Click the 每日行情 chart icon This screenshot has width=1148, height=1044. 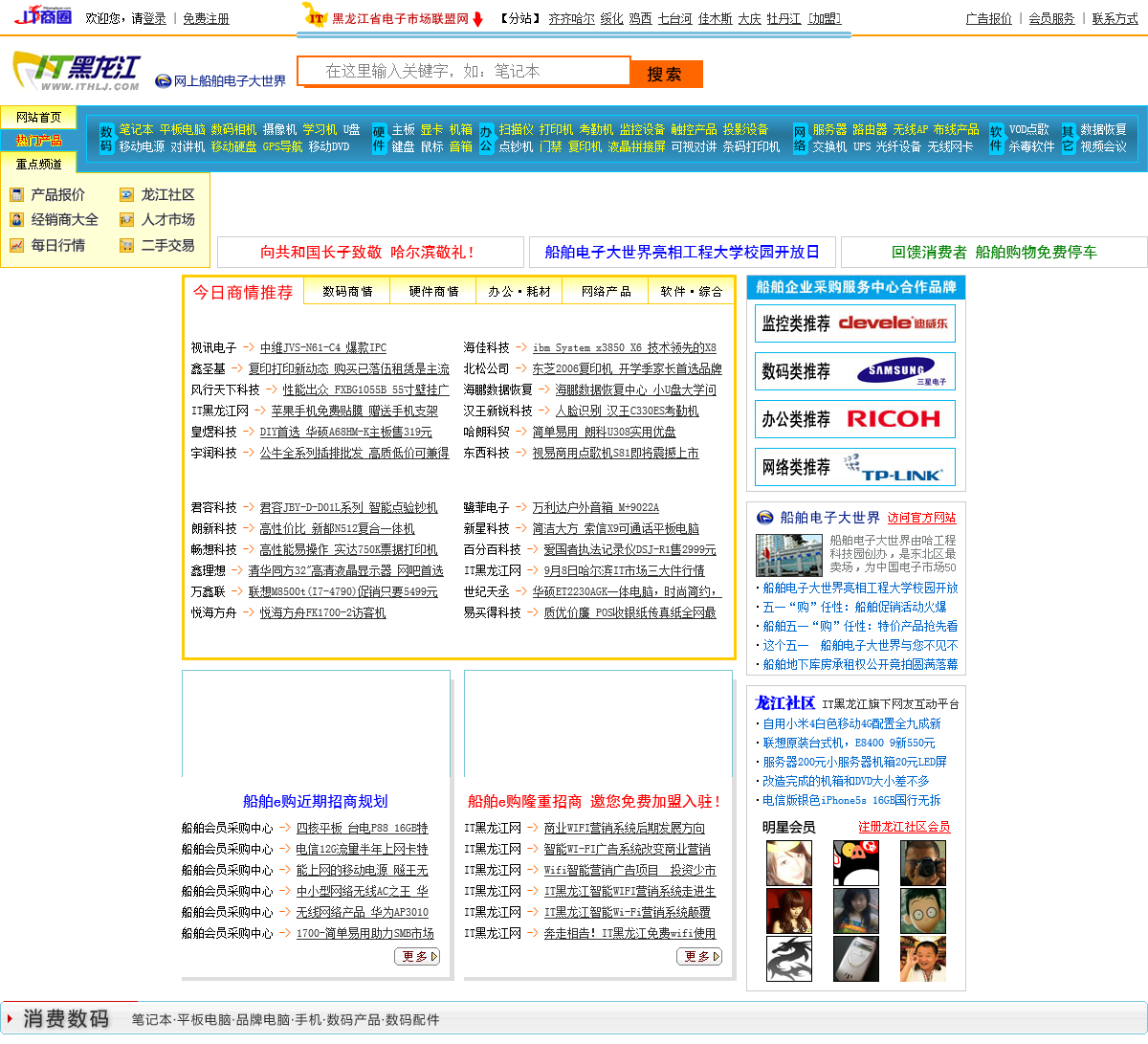click(x=16, y=246)
